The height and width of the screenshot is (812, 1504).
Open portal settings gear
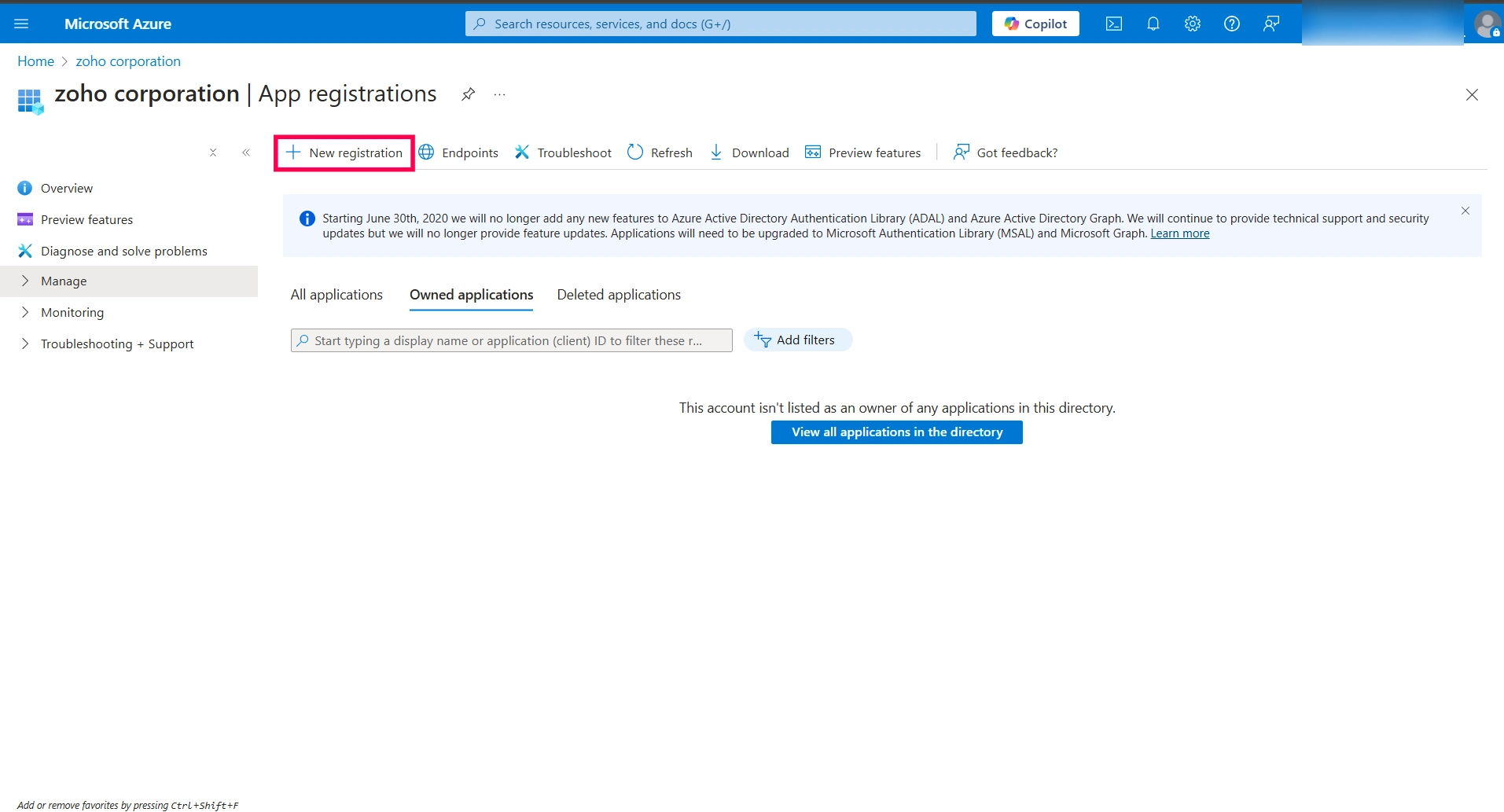[x=1193, y=24]
